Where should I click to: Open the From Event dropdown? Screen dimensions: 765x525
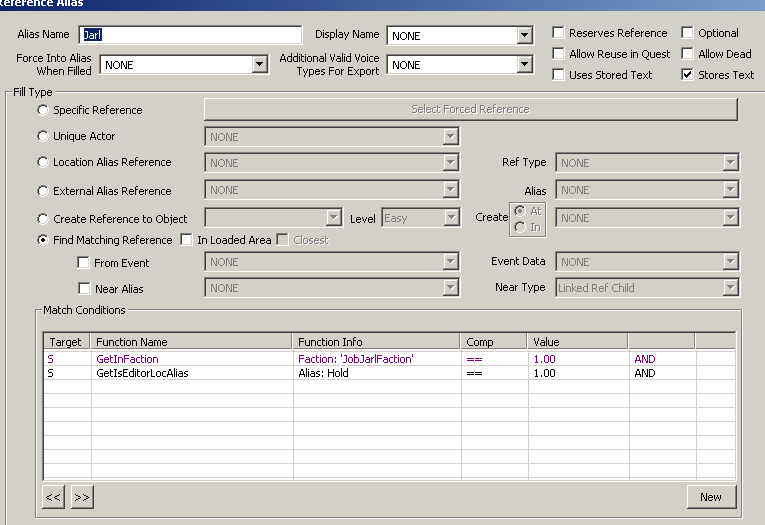[x=332, y=262]
